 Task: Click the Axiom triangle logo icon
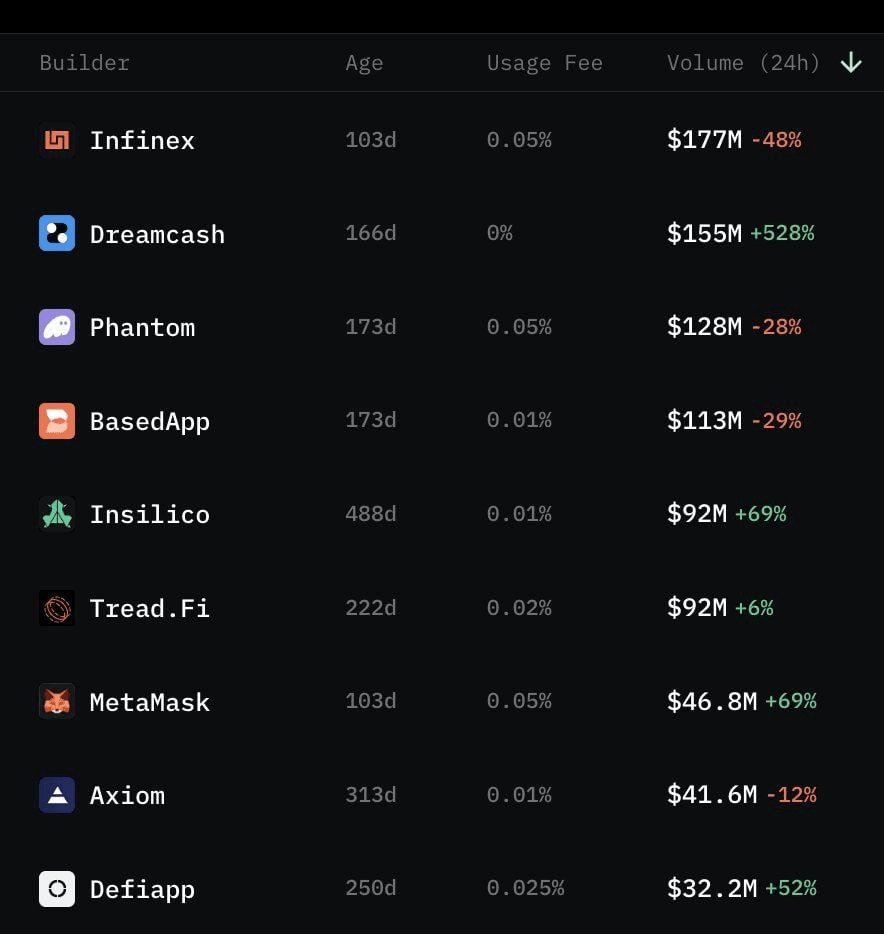(x=57, y=795)
